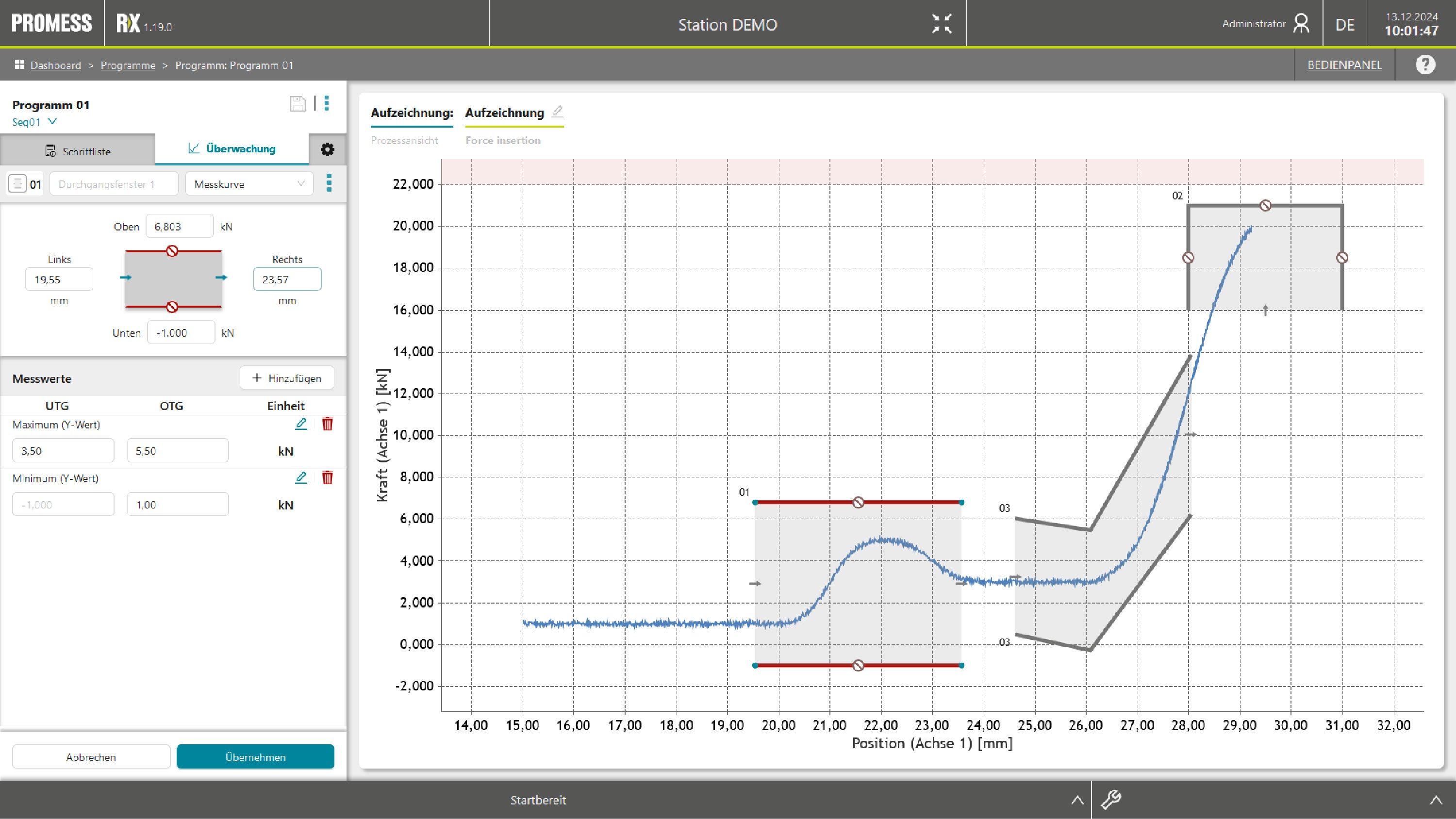Expand the Seq01 sequence dropdown
The height and width of the screenshot is (819, 1456).
[52, 121]
